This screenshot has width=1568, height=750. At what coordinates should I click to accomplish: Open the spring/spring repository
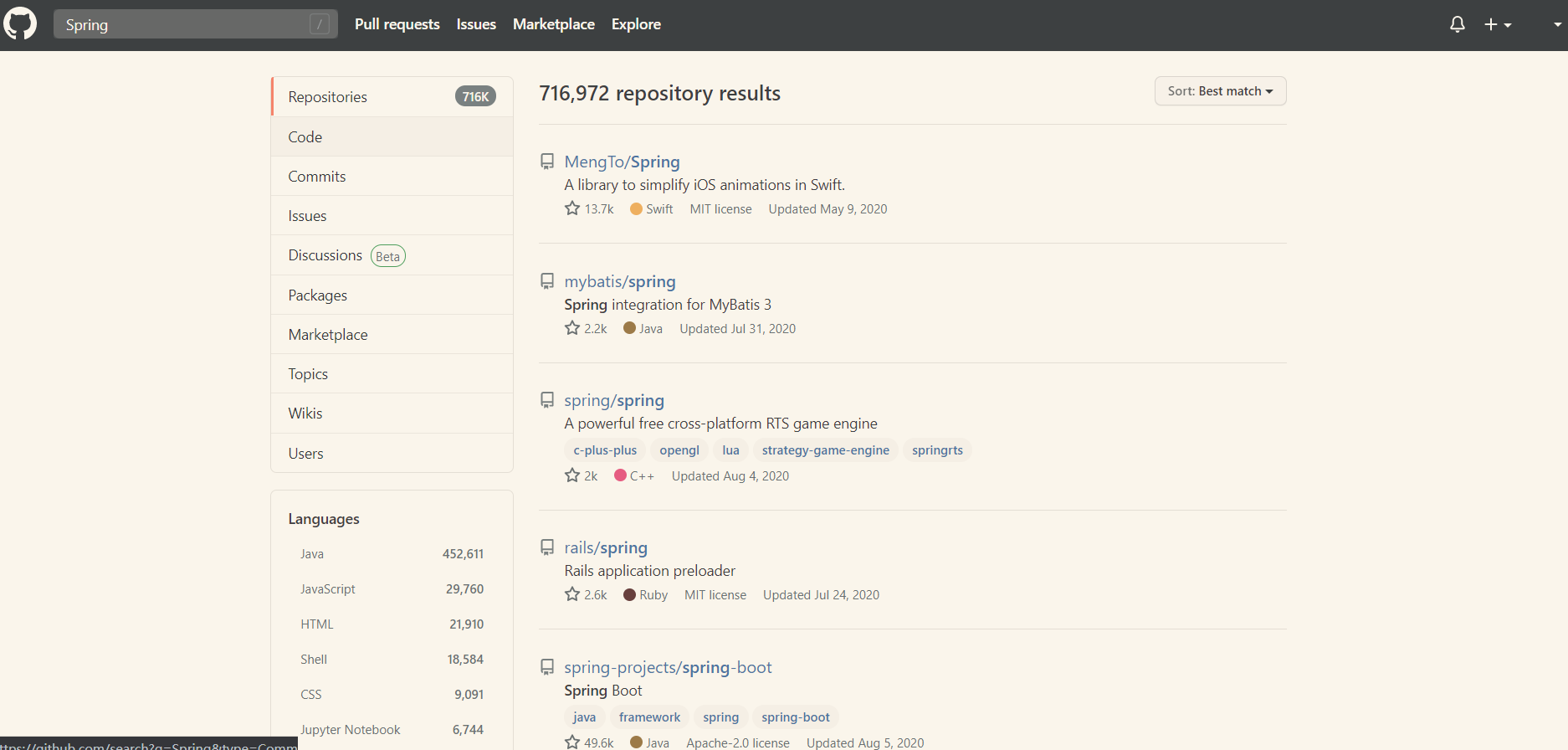point(614,400)
